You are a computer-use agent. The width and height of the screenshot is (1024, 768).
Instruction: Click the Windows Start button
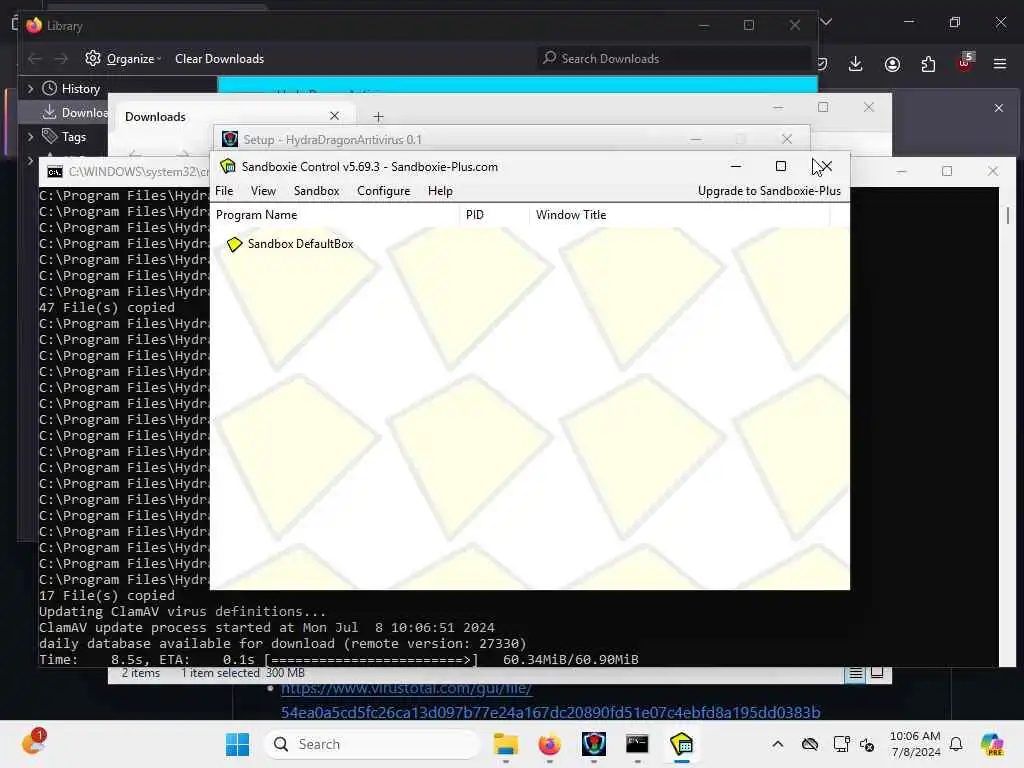pos(237,744)
